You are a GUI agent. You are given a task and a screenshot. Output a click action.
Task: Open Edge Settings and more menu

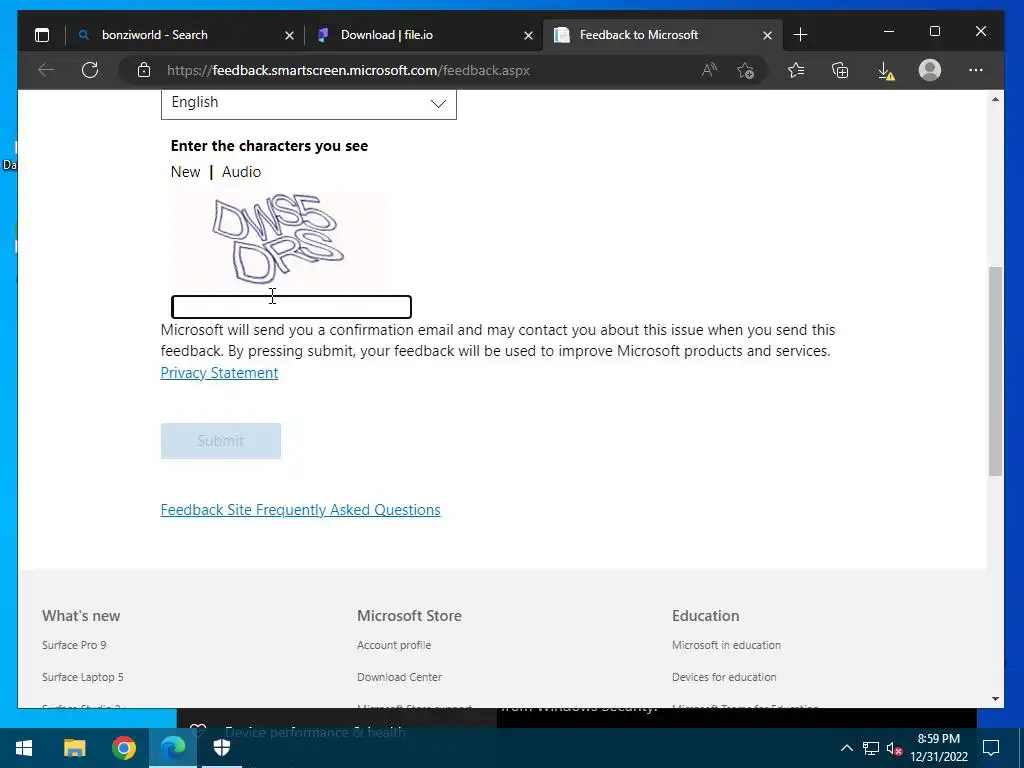976,70
